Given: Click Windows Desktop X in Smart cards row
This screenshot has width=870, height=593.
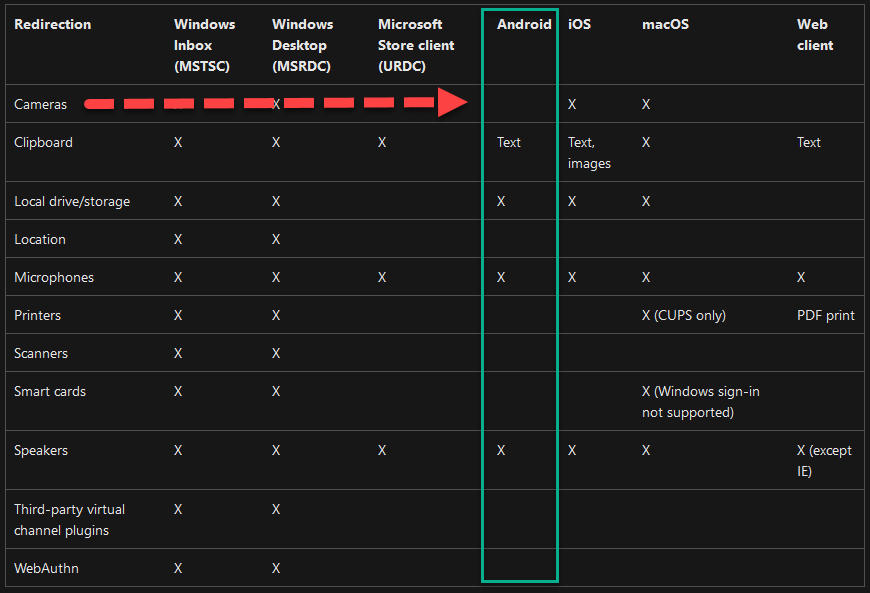Looking at the screenshot, I should pyautogui.click(x=276, y=392).
